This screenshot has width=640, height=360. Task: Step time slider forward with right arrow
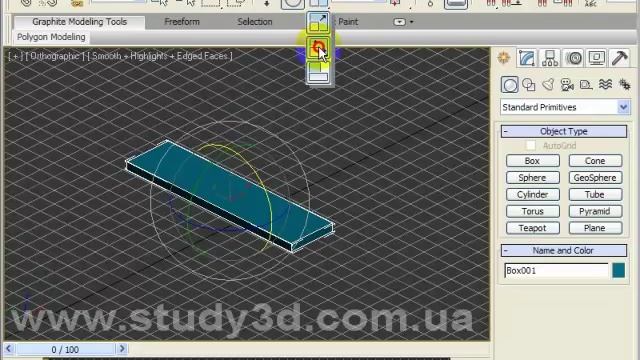point(122,349)
